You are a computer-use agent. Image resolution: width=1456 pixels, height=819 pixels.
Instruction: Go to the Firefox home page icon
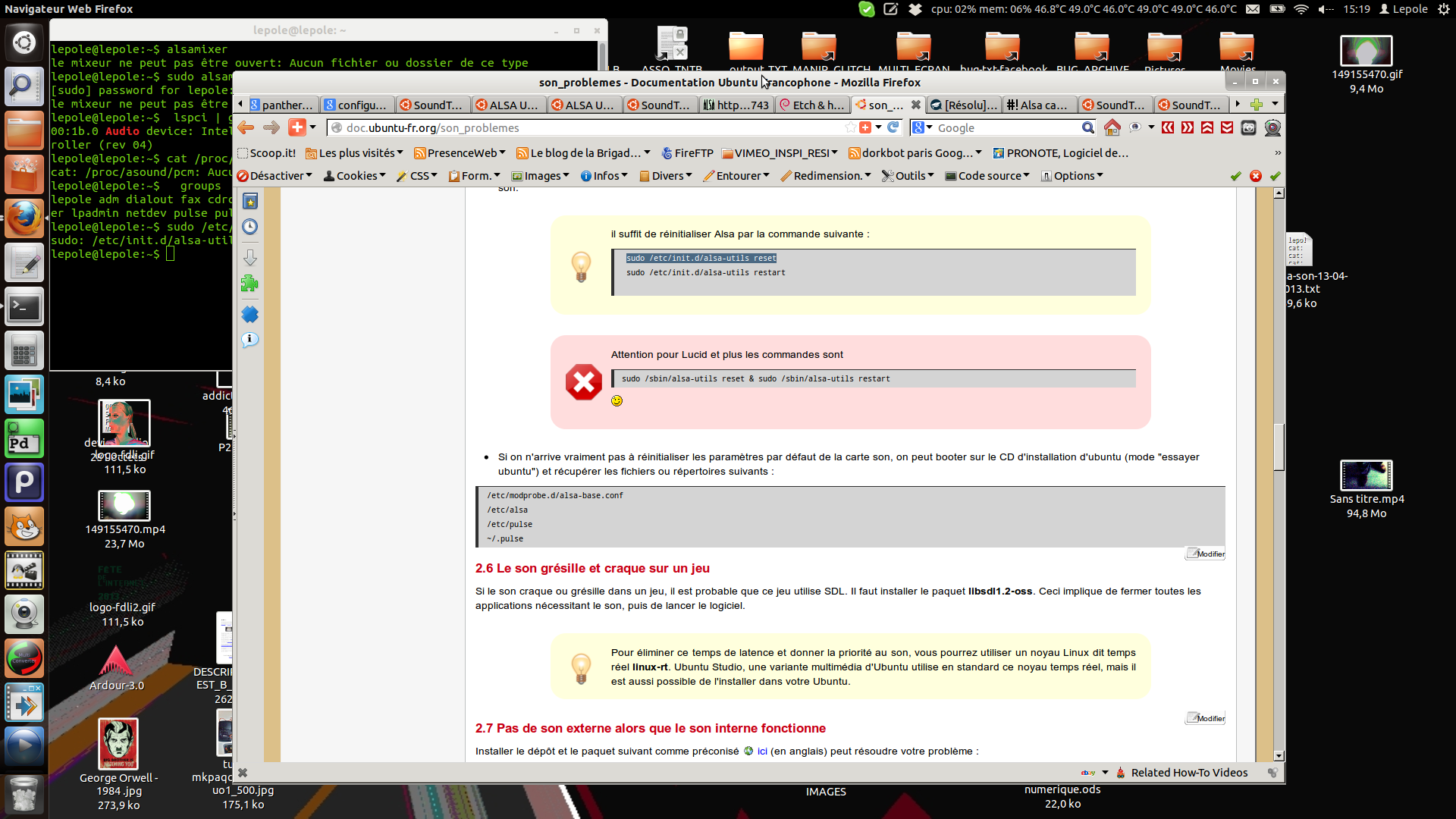pyautogui.click(x=1112, y=127)
